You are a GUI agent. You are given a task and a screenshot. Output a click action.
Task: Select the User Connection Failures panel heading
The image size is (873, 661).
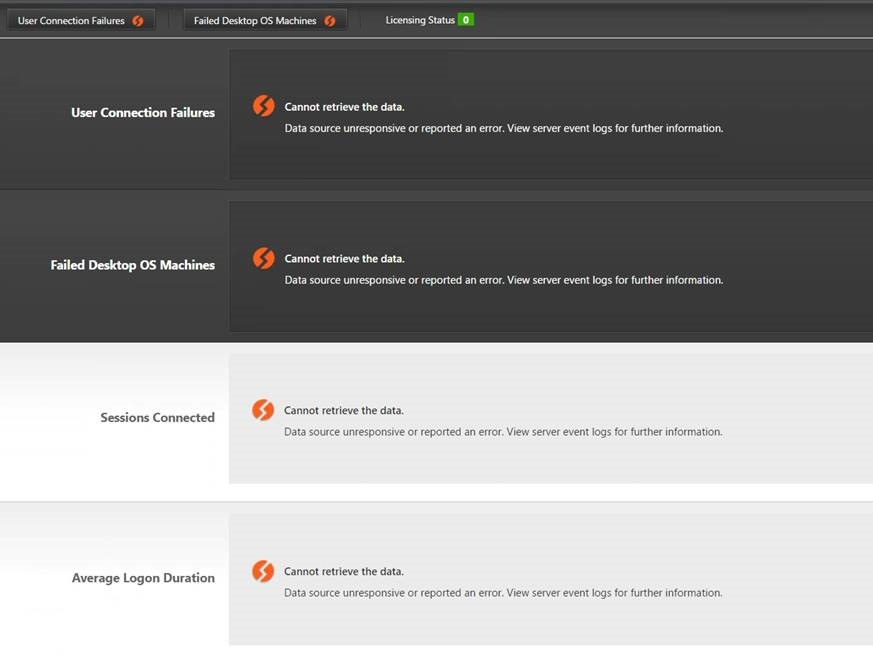click(143, 112)
